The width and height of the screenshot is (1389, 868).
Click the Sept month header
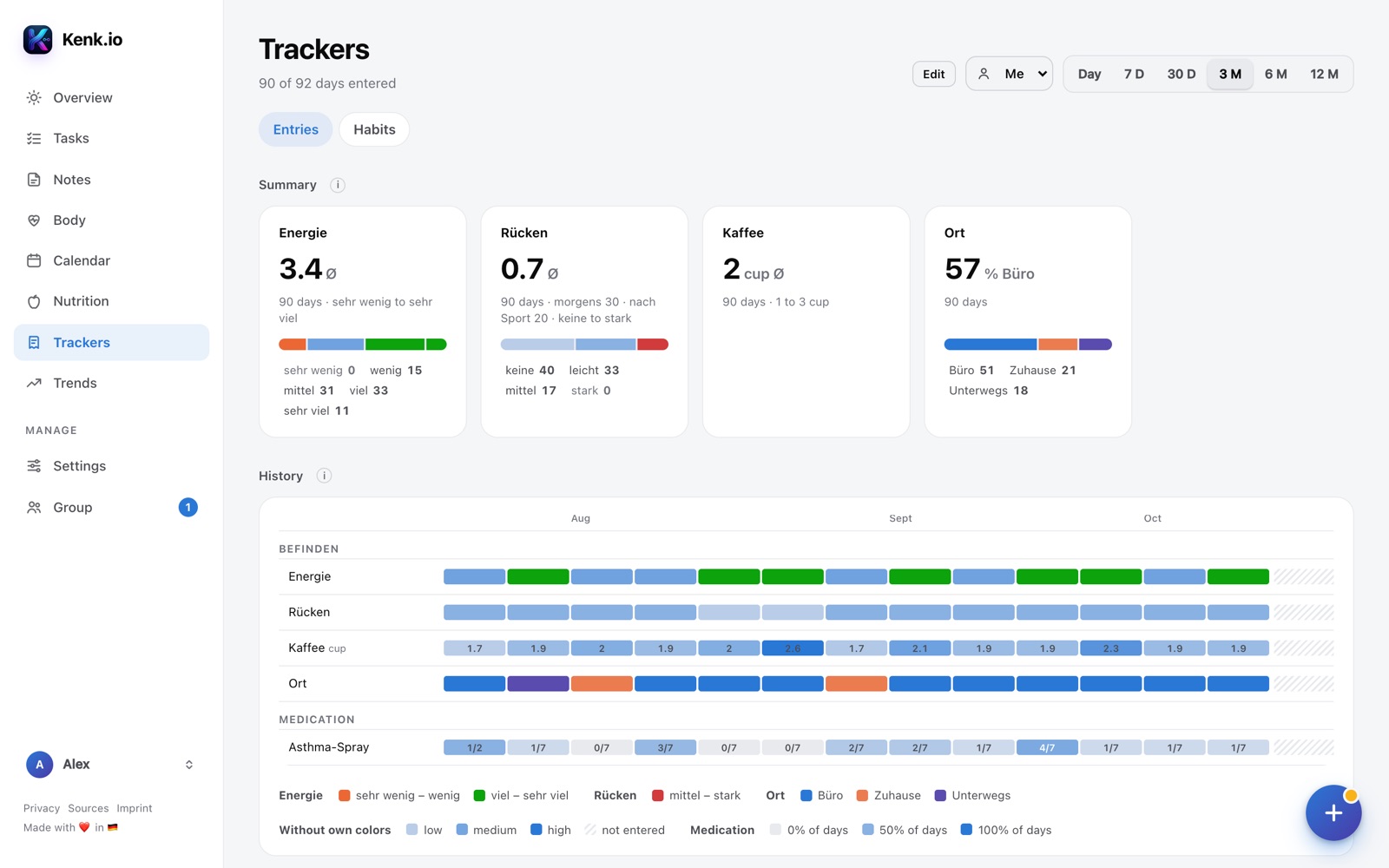[900, 518]
